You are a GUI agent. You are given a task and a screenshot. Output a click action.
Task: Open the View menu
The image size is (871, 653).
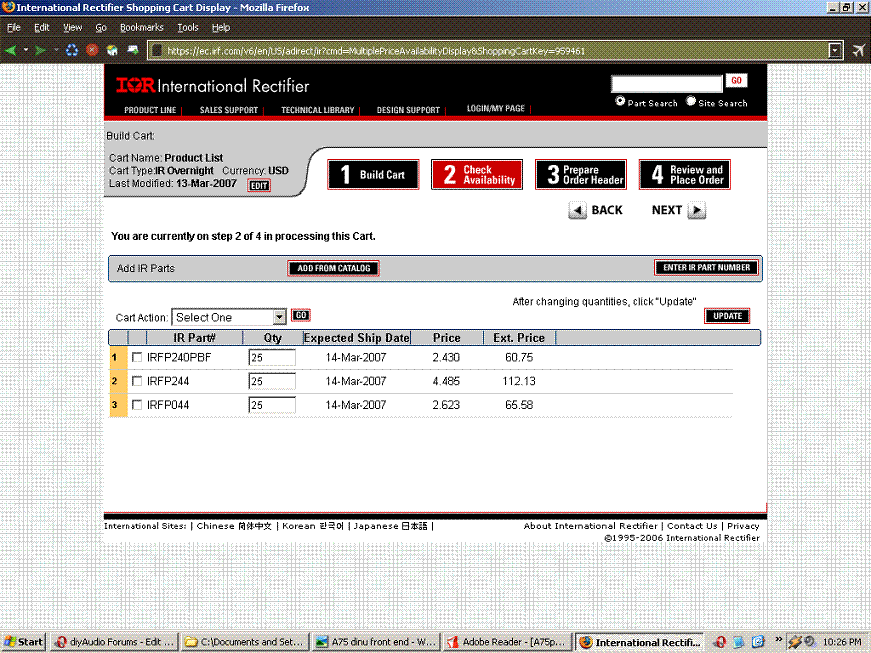coord(72,27)
